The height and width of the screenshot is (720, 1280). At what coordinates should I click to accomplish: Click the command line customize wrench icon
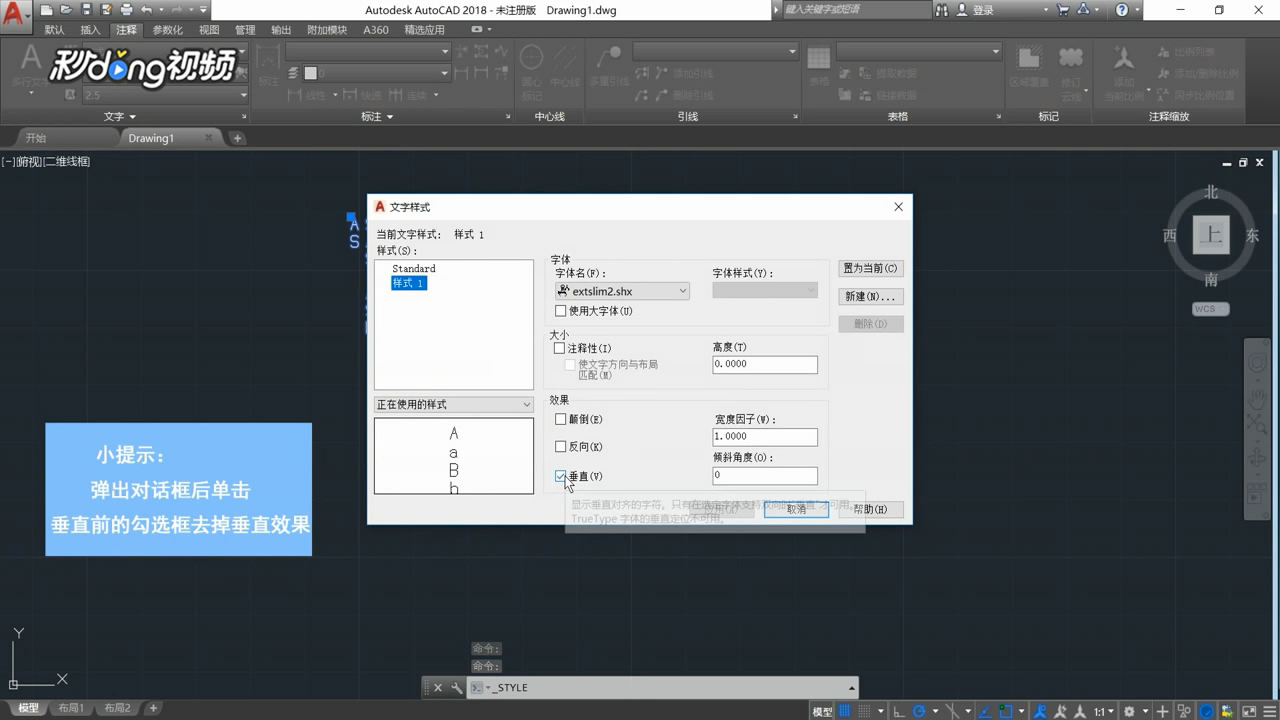[456, 688]
